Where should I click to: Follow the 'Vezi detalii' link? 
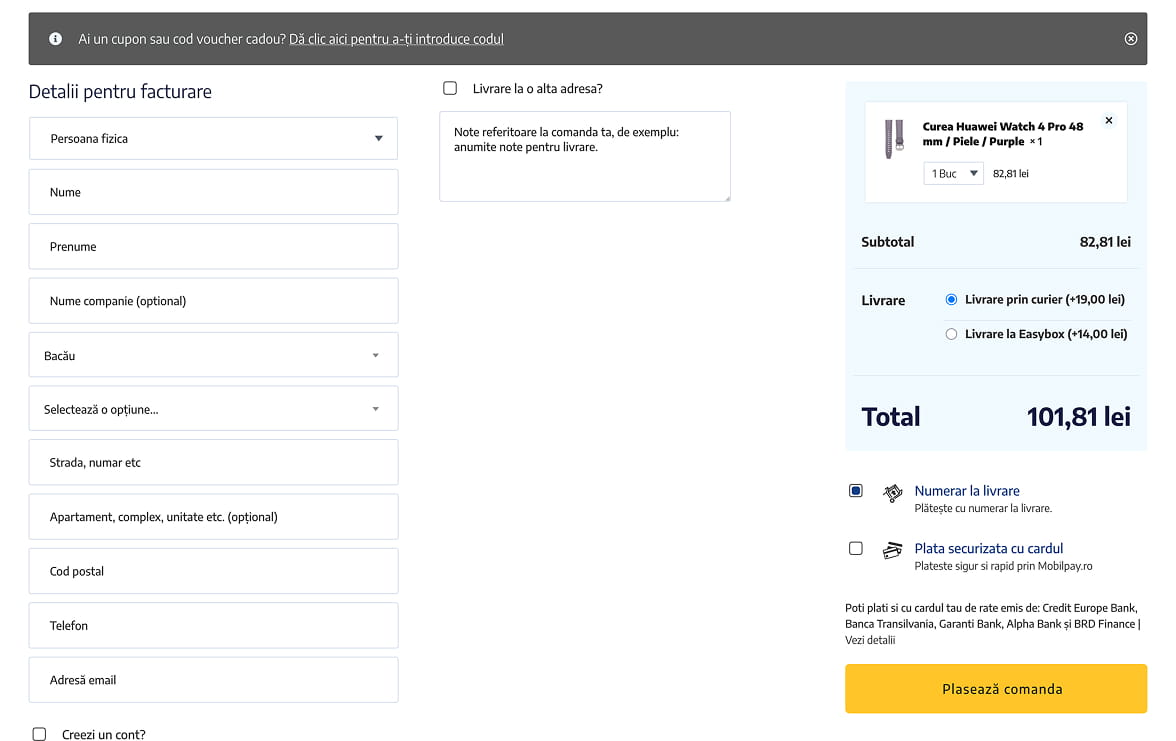pyautogui.click(x=870, y=640)
